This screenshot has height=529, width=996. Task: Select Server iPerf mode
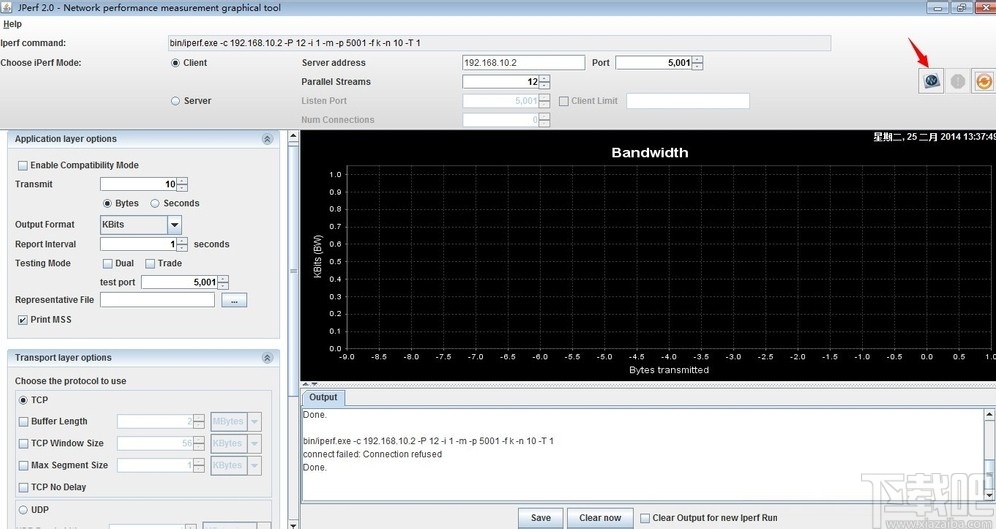tap(175, 101)
